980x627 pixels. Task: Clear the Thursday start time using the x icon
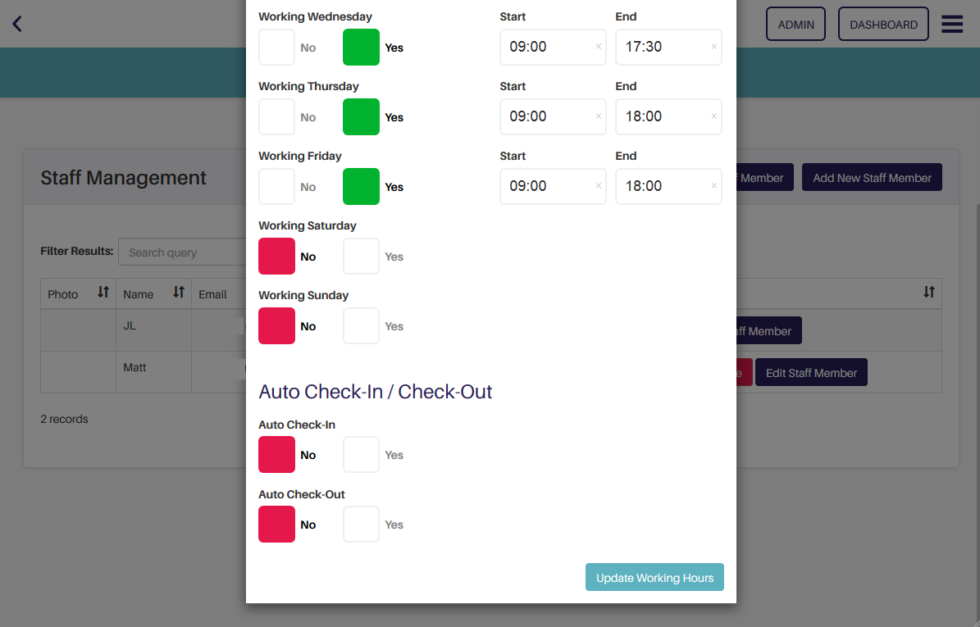point(597,117)
